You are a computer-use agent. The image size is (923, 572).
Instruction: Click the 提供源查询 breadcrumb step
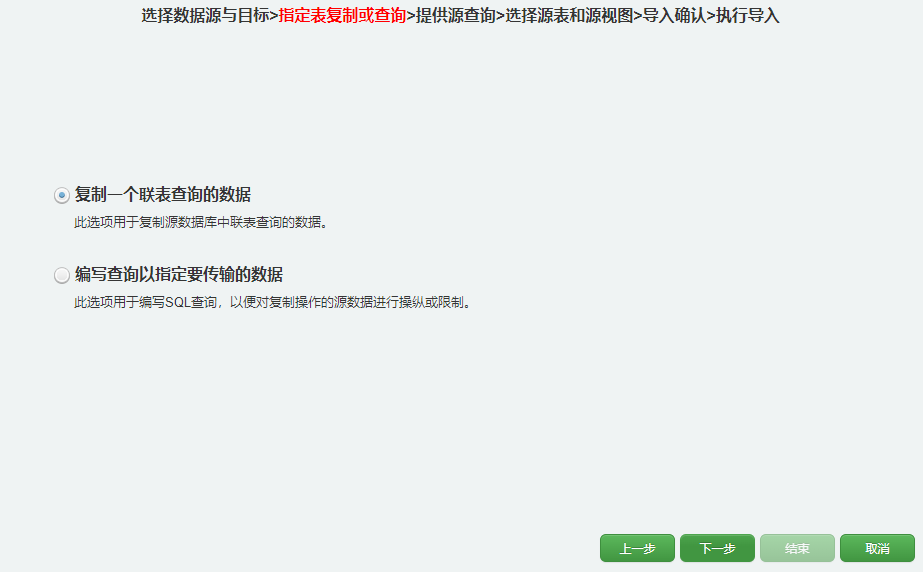point(456,16)
